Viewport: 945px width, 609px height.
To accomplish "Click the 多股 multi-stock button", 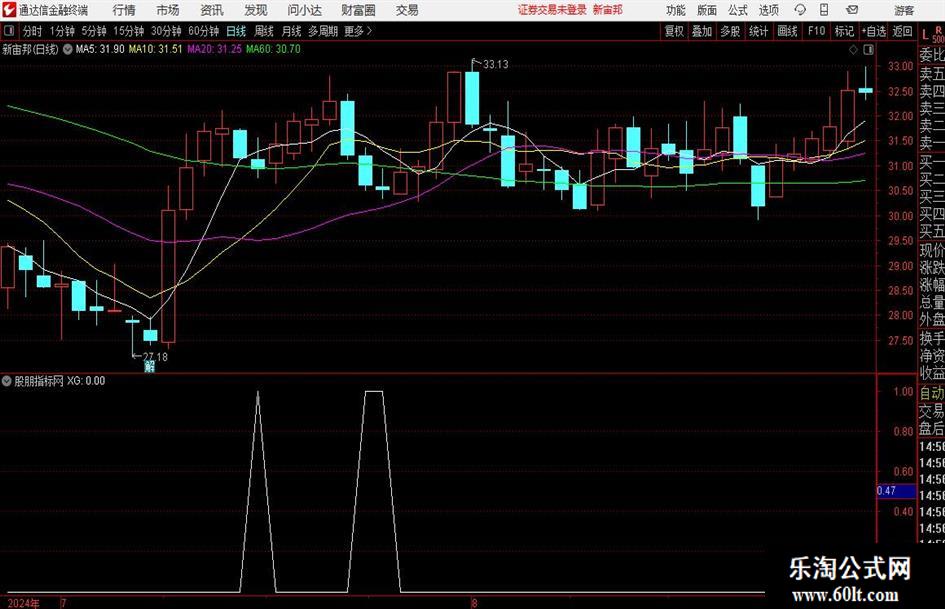I will [x=730, y=31].
